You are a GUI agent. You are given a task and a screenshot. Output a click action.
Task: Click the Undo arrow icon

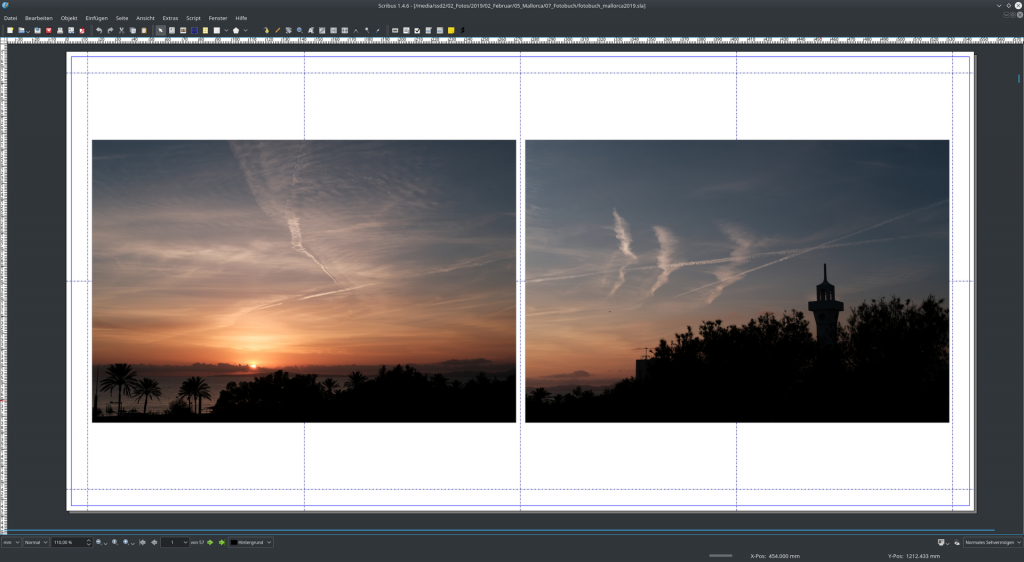pyautogui.click(x=98, y=30)
